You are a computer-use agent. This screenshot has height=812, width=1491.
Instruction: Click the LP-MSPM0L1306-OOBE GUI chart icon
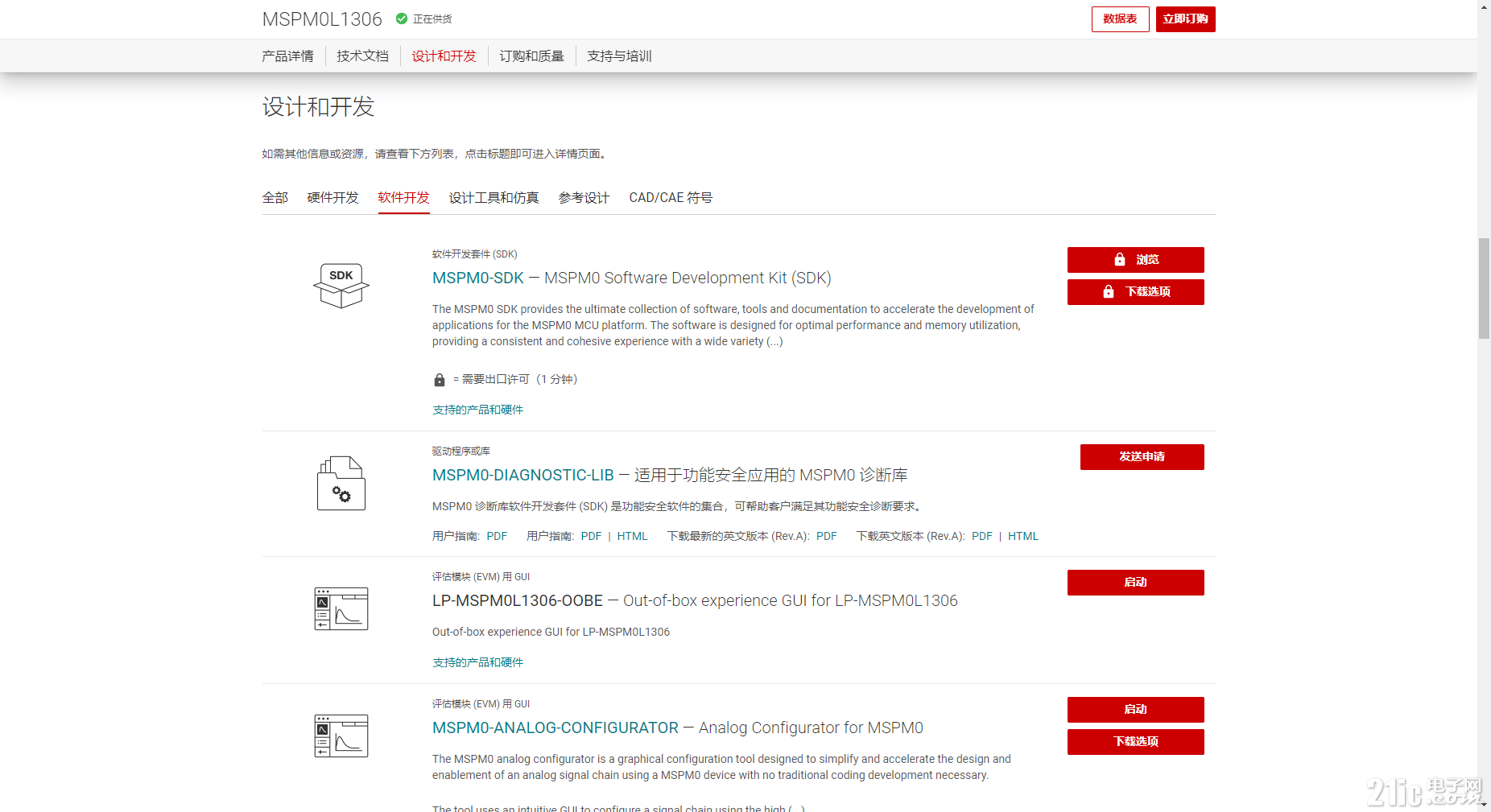pyautogui.click(x=341, y=608)
